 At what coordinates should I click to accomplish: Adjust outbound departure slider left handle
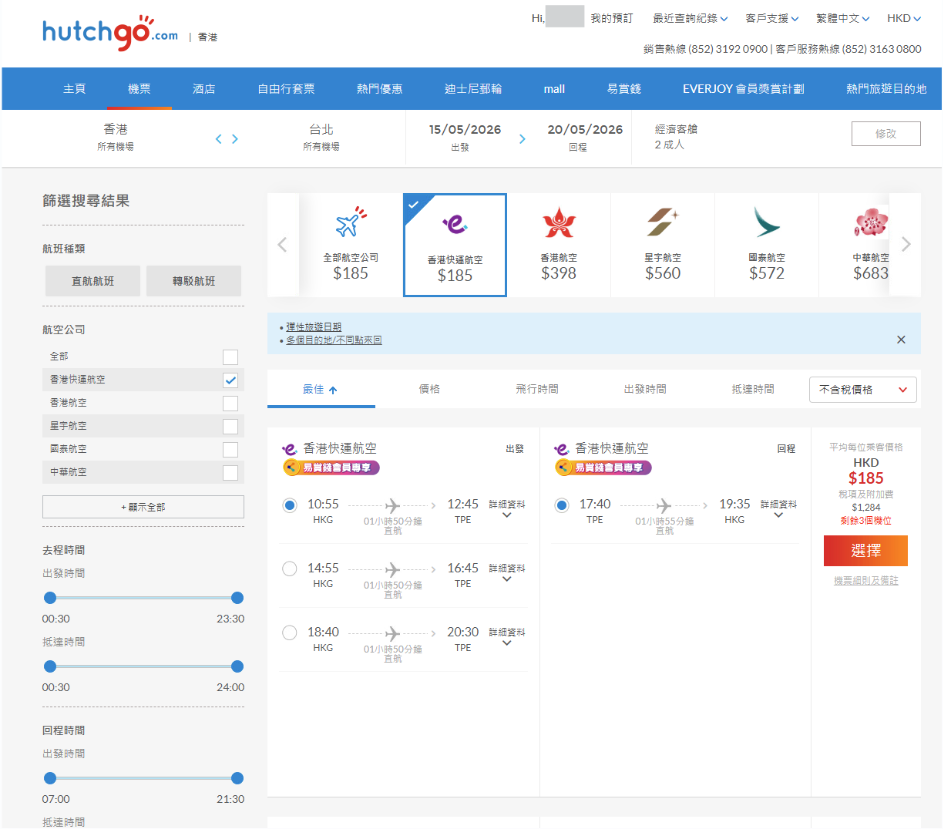tap(51, 598)
